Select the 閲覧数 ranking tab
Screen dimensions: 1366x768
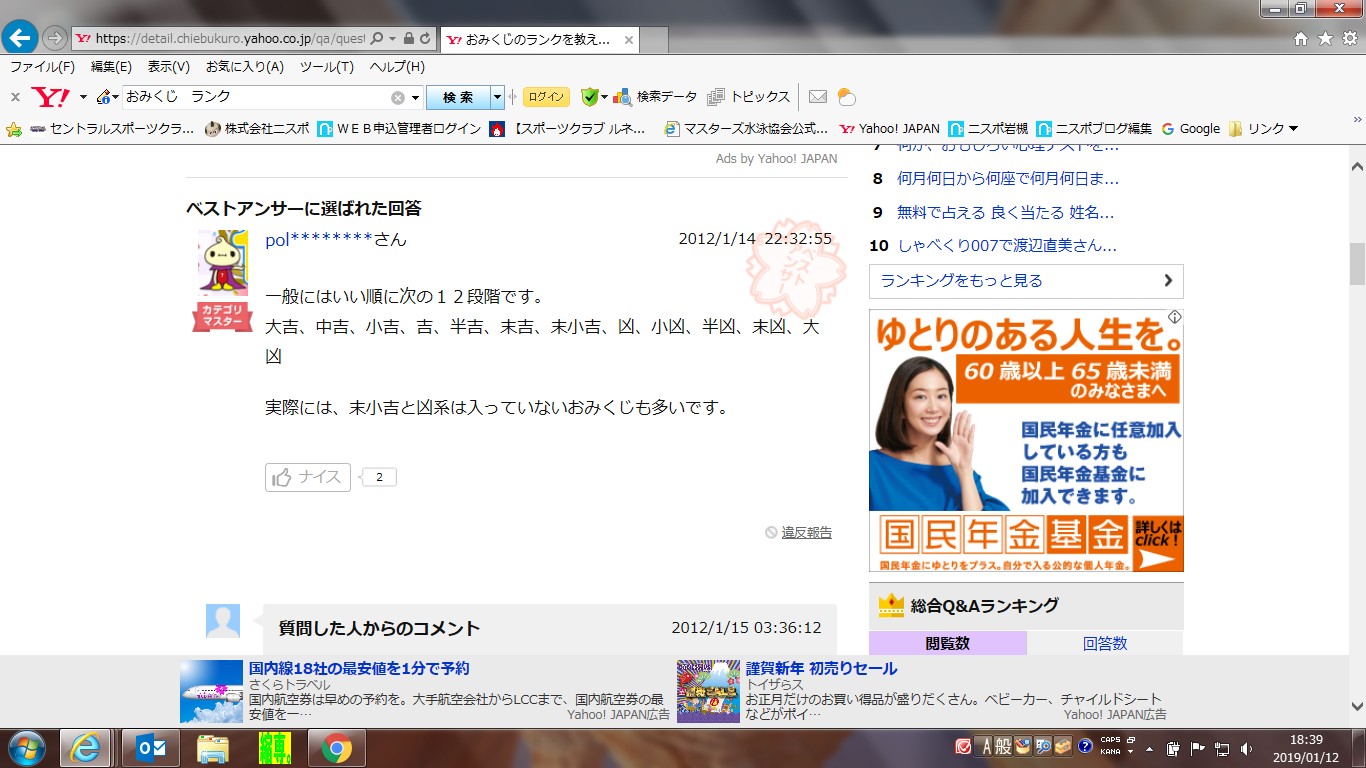(x=947, y=643)
